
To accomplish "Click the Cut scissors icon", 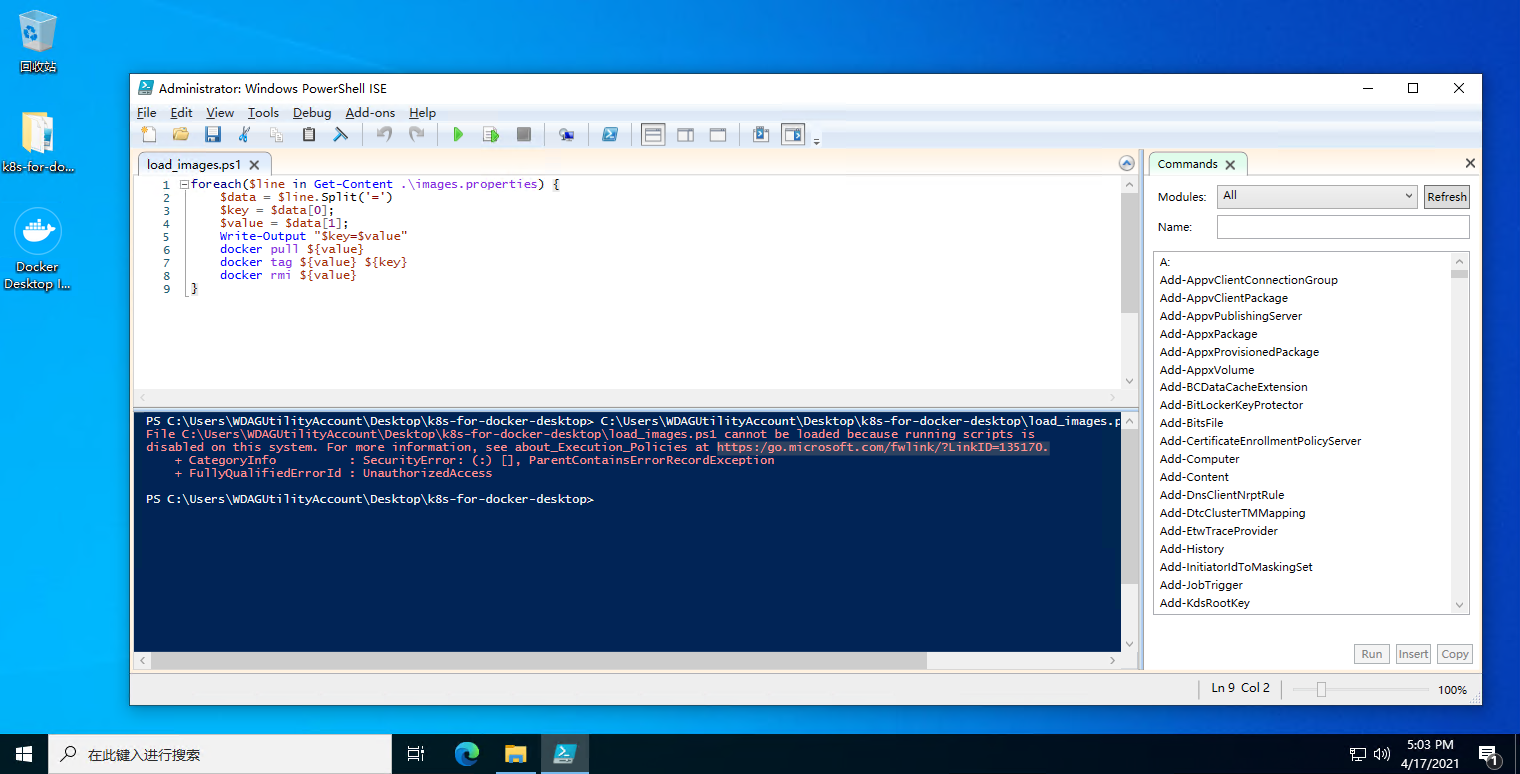I will [x=244, y=134].
